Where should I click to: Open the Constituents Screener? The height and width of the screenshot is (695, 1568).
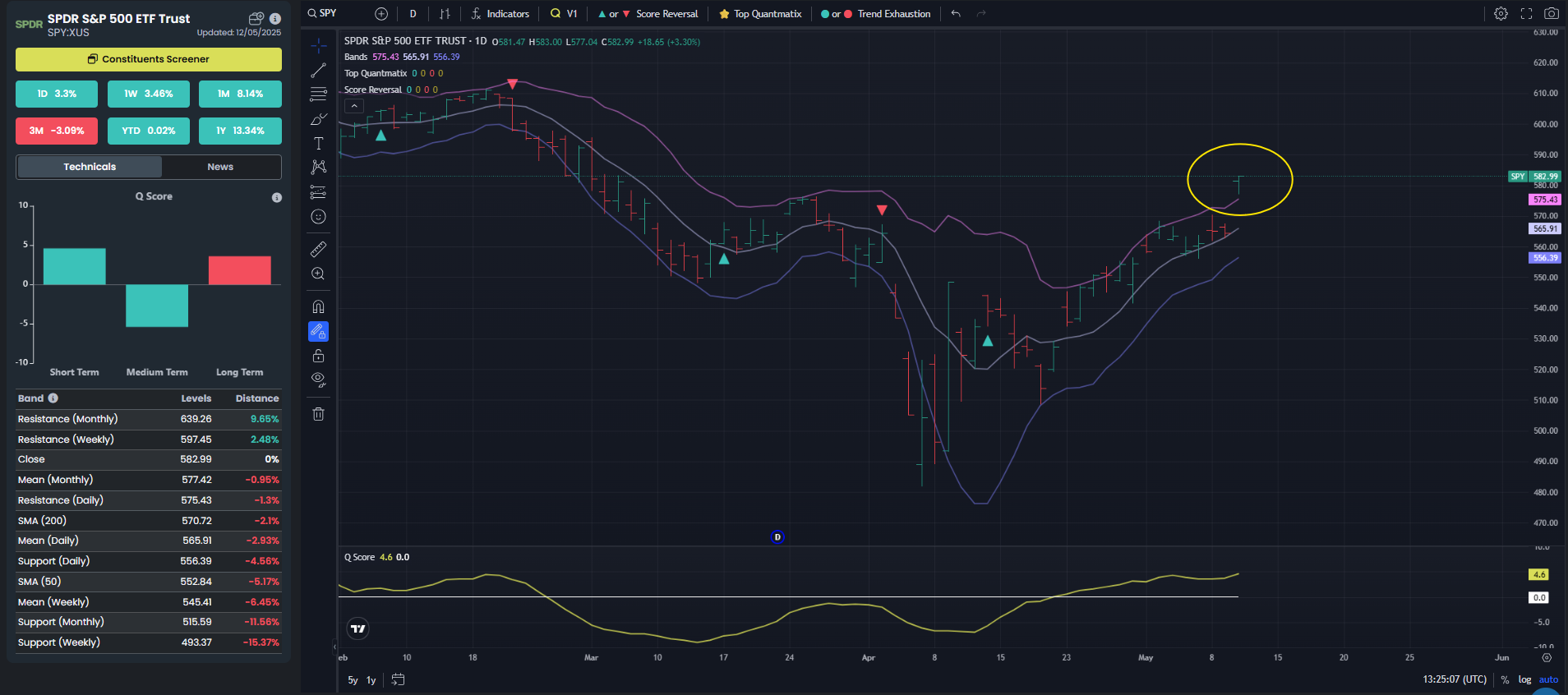point(149,59)
